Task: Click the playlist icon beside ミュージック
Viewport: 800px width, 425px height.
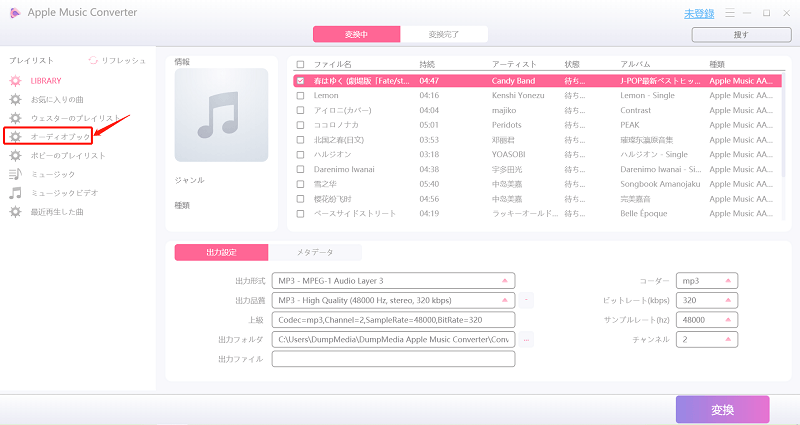Action: pos(15,174)
